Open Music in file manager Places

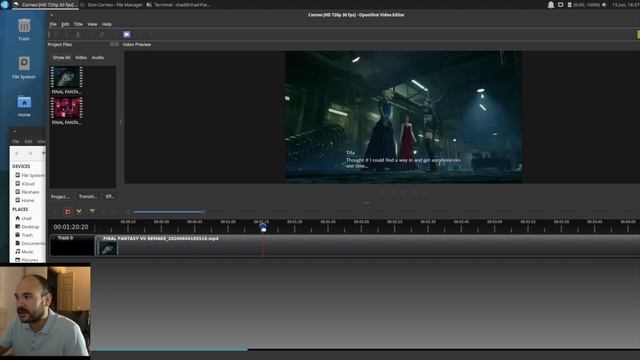(x=24, y=252)
